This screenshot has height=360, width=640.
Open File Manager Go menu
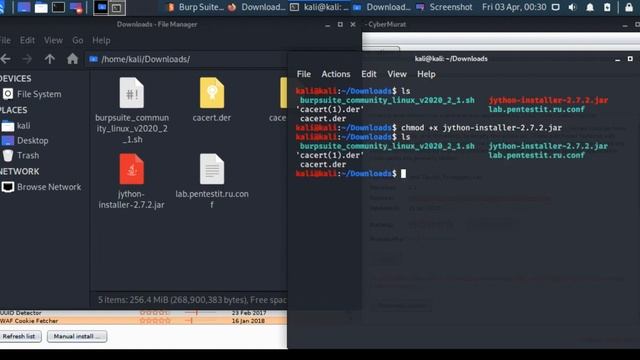point(78,40)
